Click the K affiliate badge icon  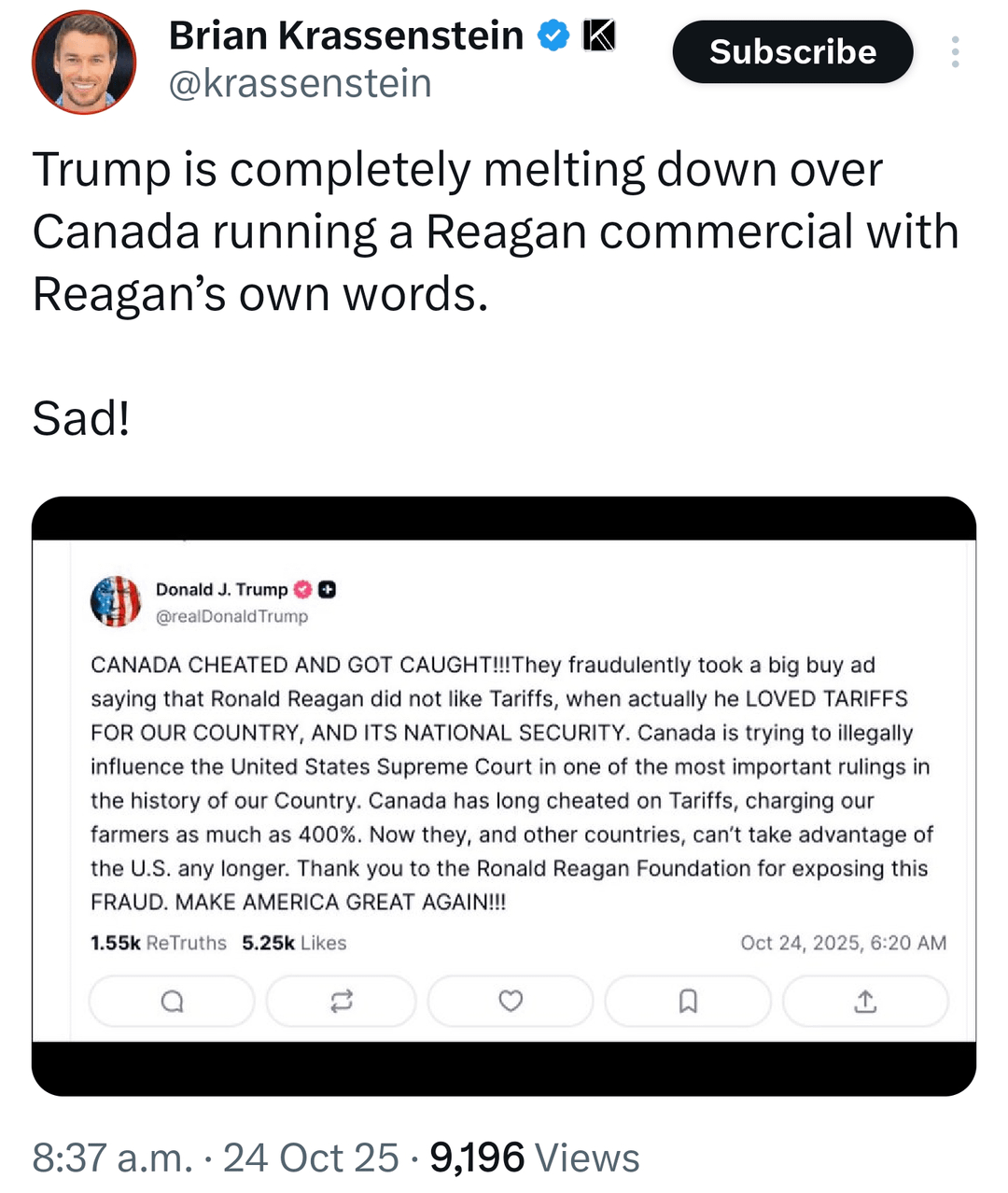pyautogui.click(x=599, y=36)
